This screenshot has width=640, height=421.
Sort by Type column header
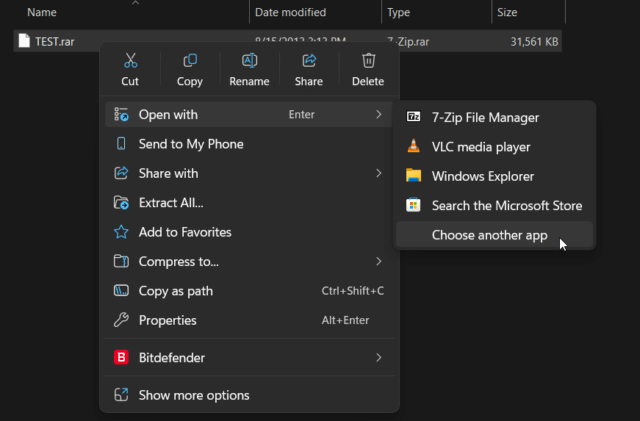point(398,12)
